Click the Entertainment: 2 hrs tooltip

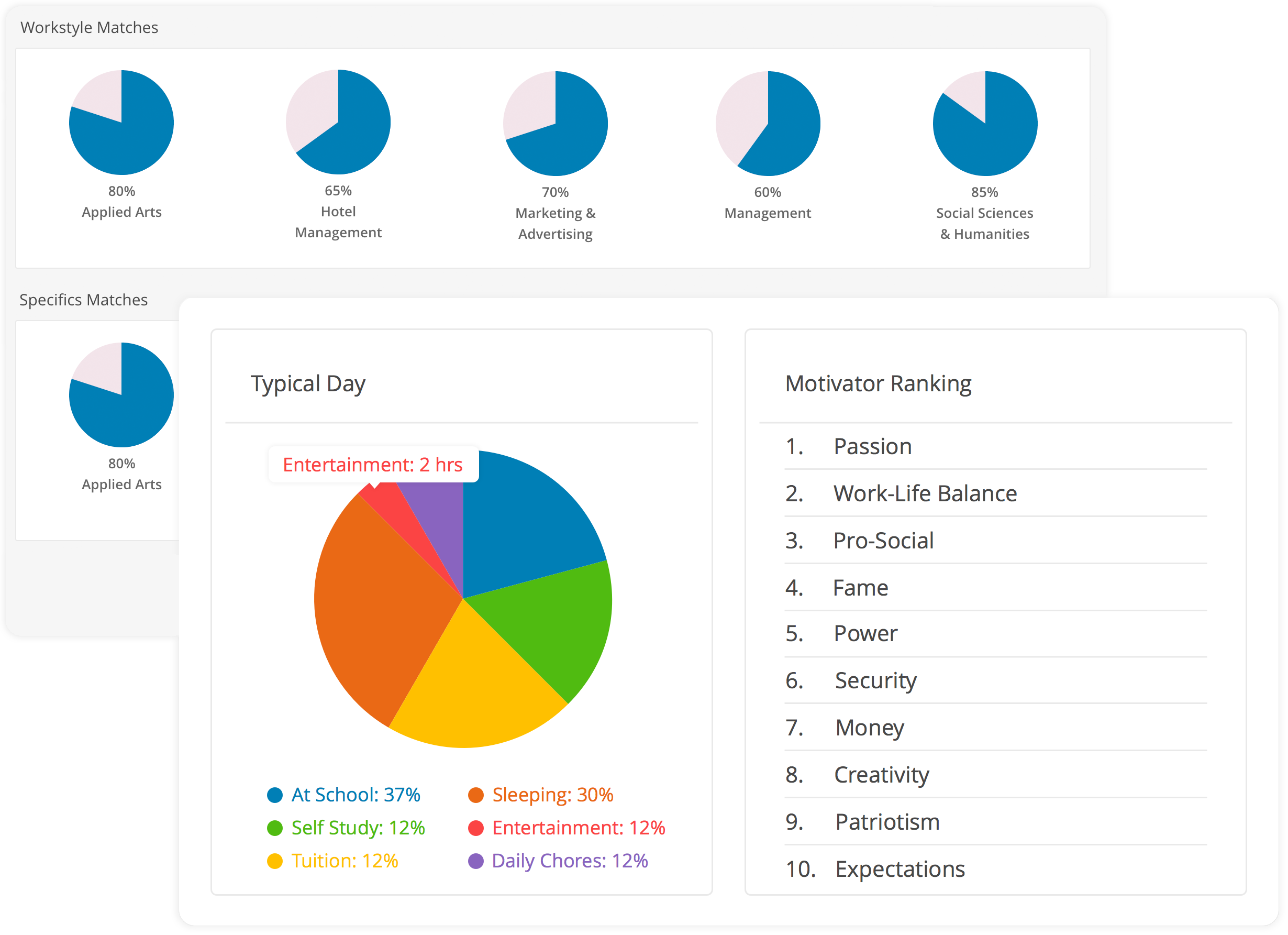[x=373, y=465]
